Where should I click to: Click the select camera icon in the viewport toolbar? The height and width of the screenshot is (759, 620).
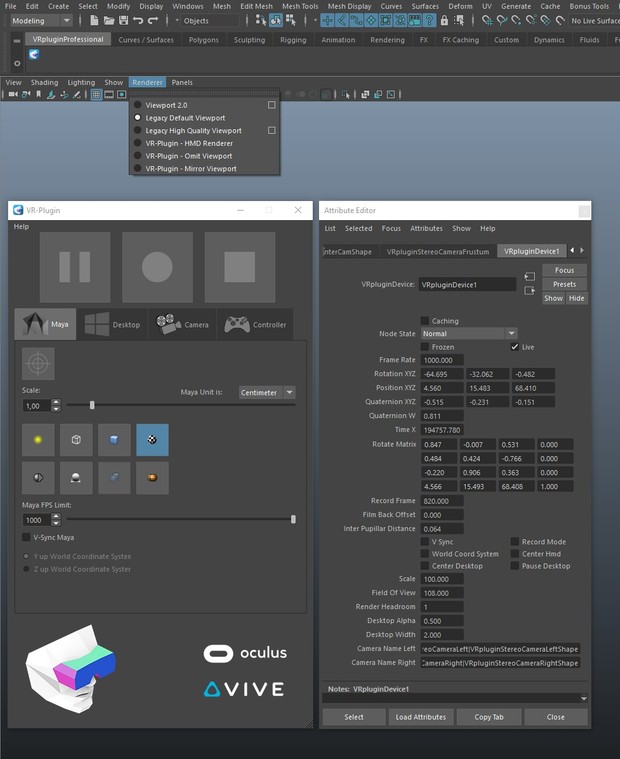click(x=13, y=94)
